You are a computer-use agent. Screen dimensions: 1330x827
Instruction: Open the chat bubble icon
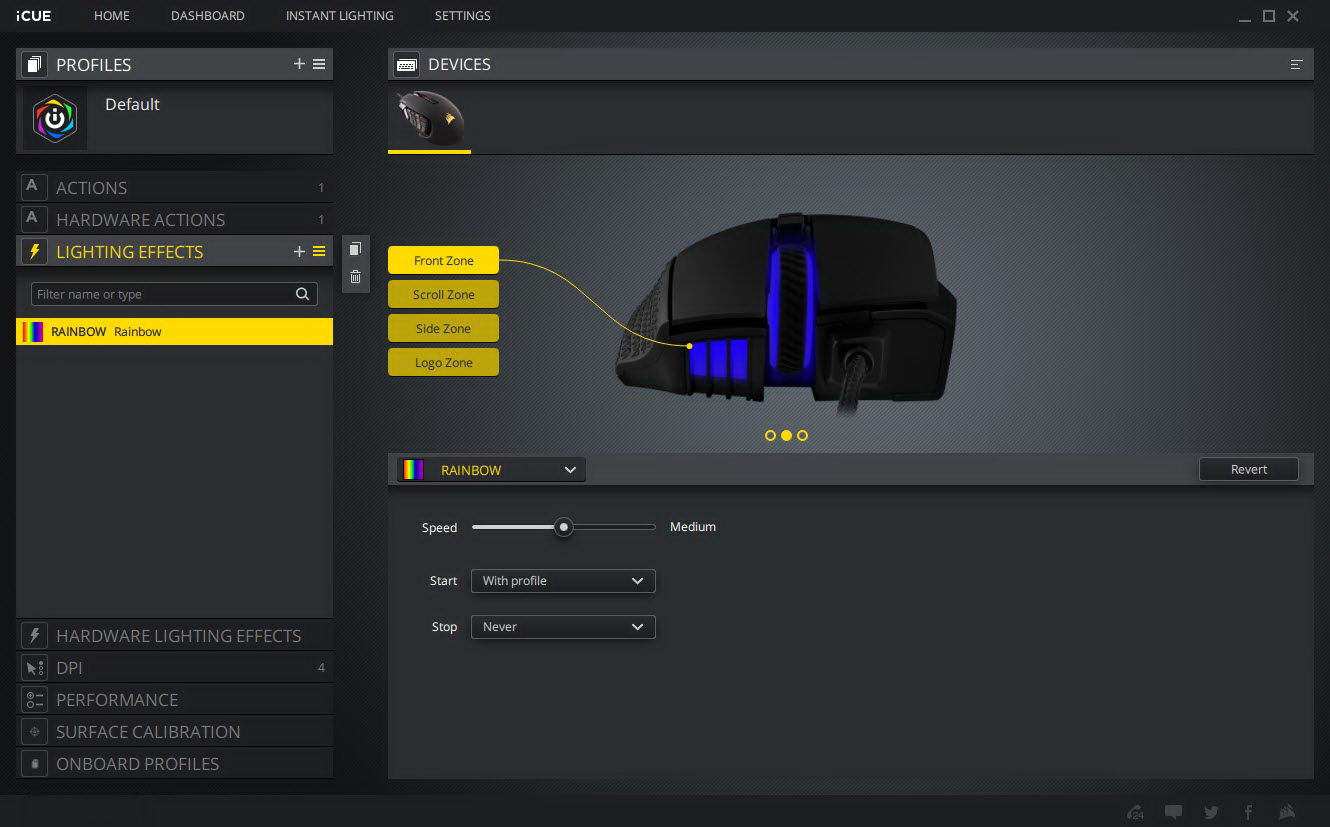tap(1174, 812)
